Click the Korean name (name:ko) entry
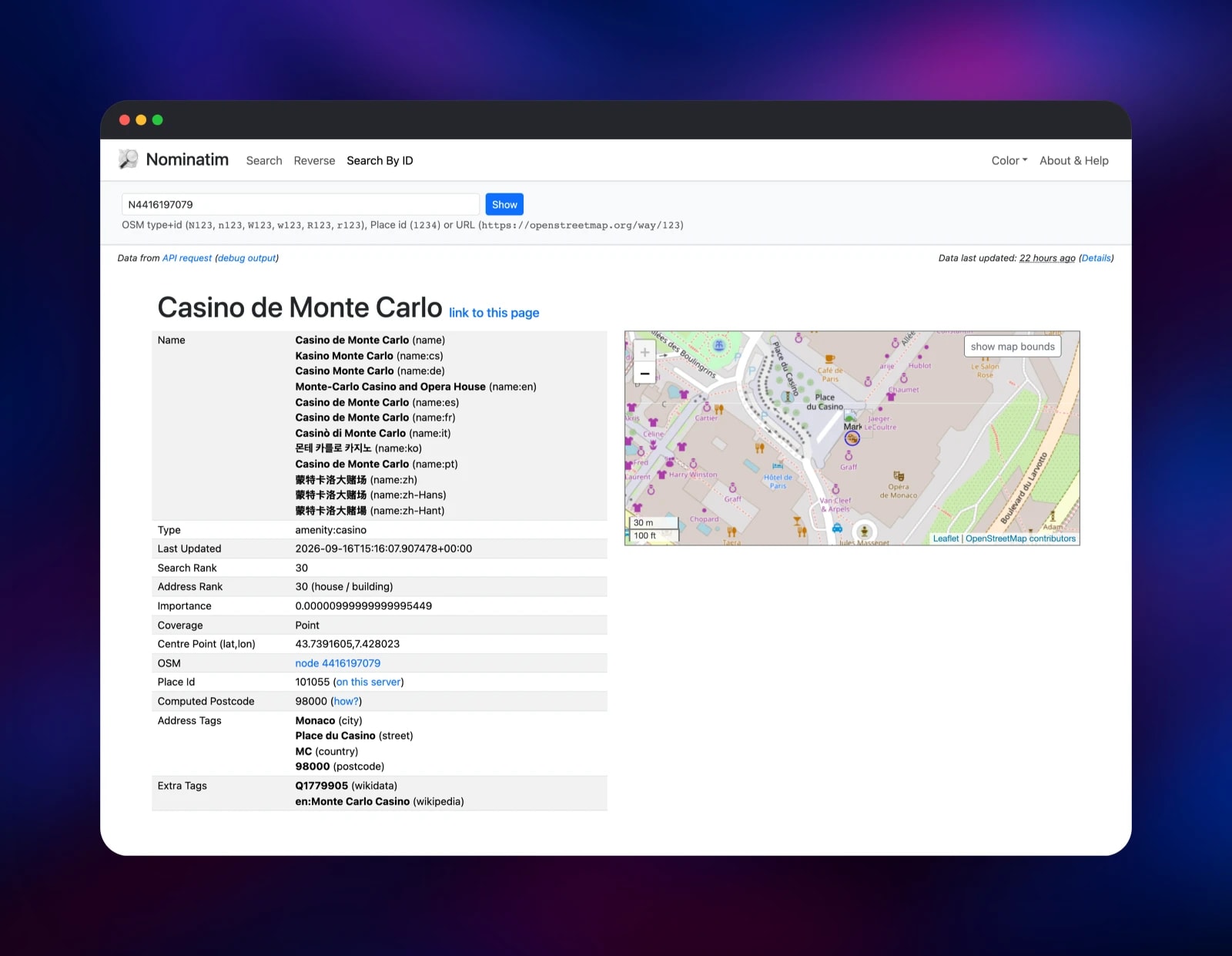The height and width of the screenshot is (956, 1232). [358, 448]
